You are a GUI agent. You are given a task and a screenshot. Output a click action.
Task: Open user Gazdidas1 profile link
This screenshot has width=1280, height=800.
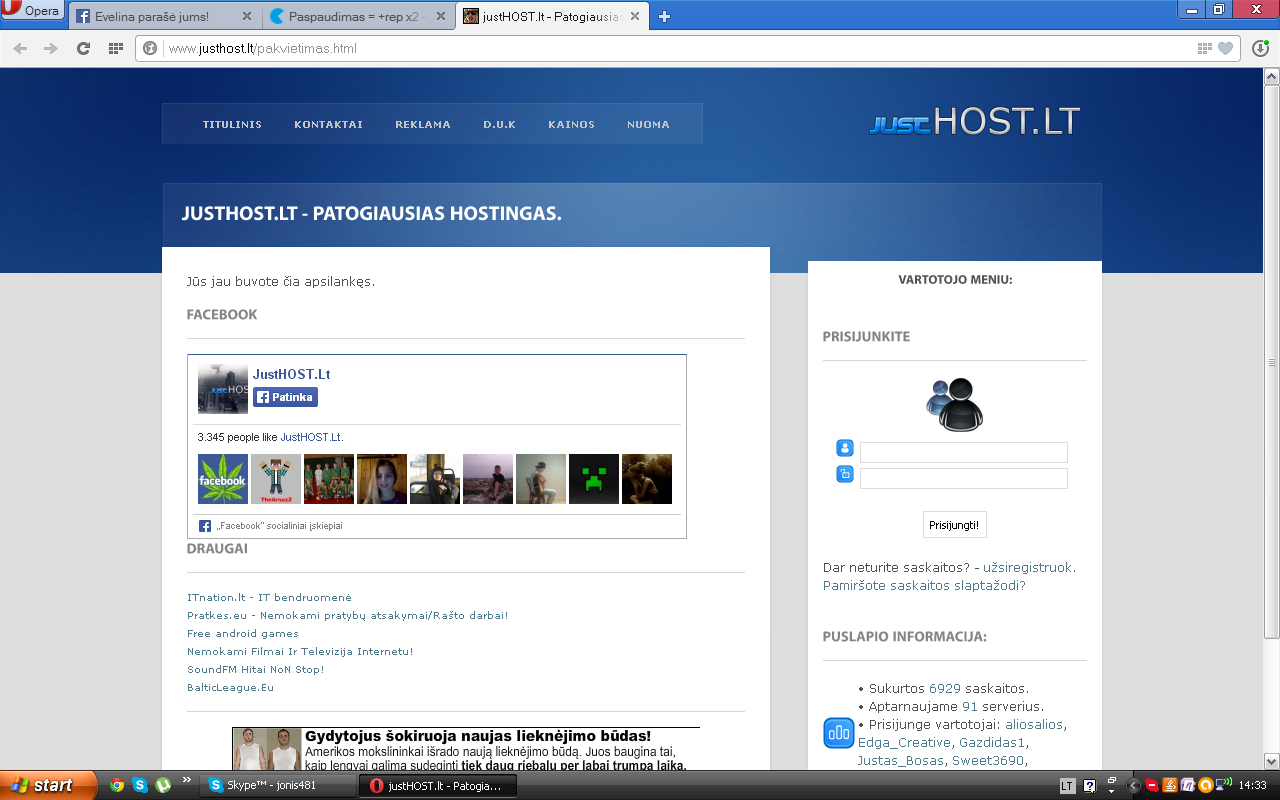point(992,742)
